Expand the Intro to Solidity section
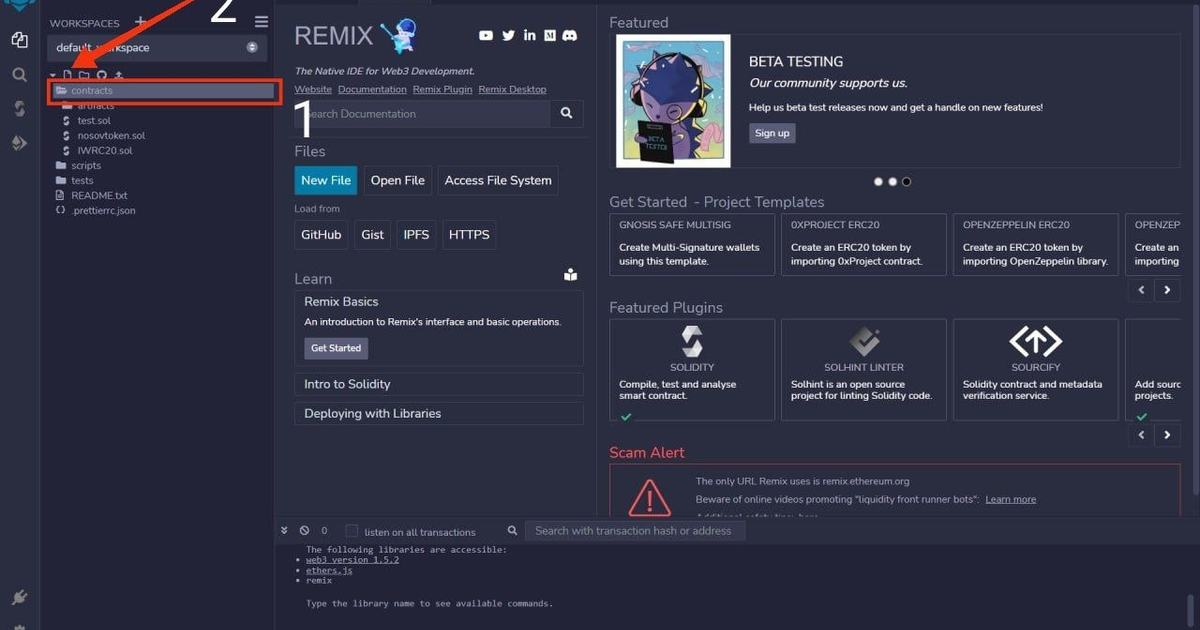Screen dimensions: 1200x630 438,384
